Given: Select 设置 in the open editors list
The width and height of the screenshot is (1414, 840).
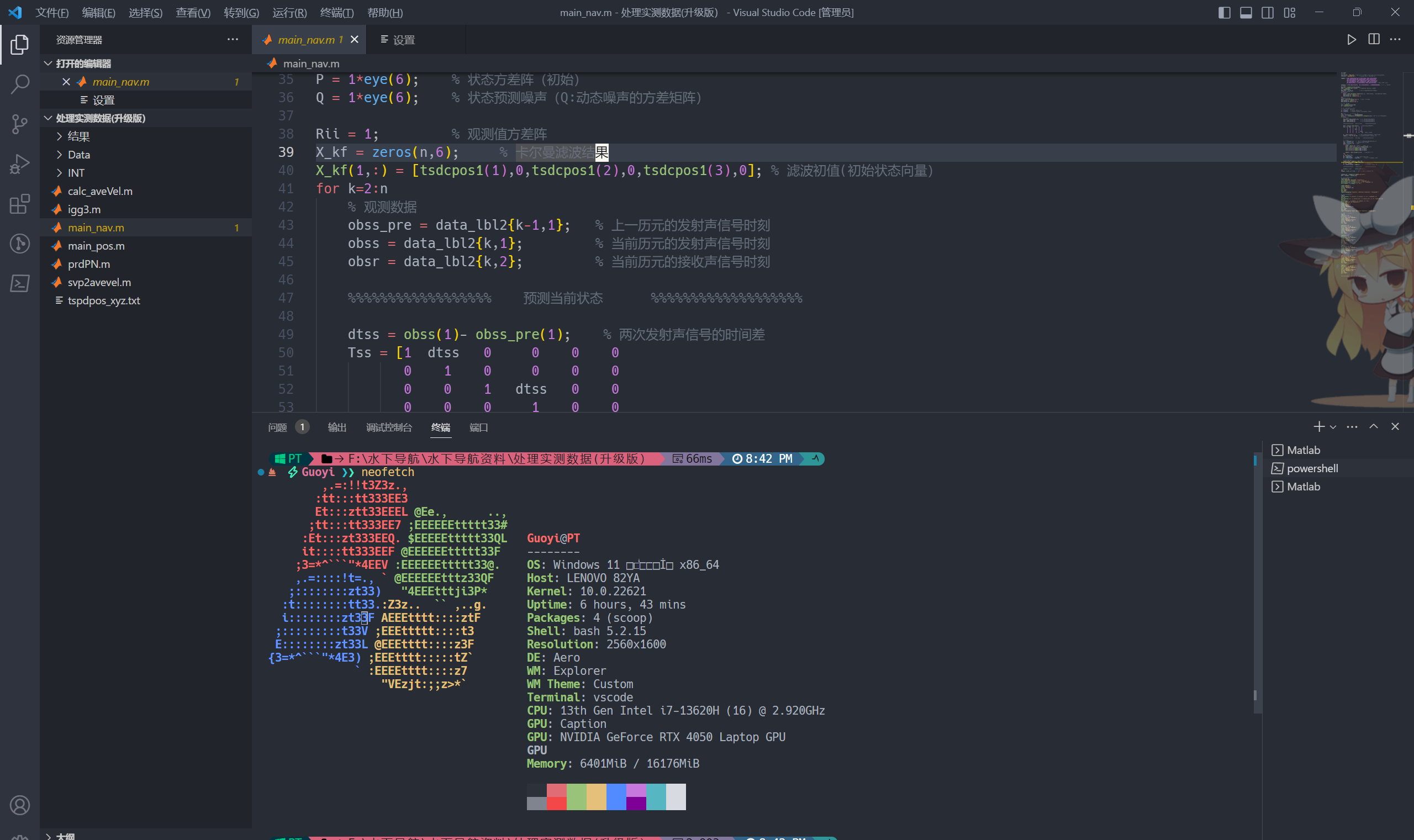Looking at the screenshot, I should point(146,100).
